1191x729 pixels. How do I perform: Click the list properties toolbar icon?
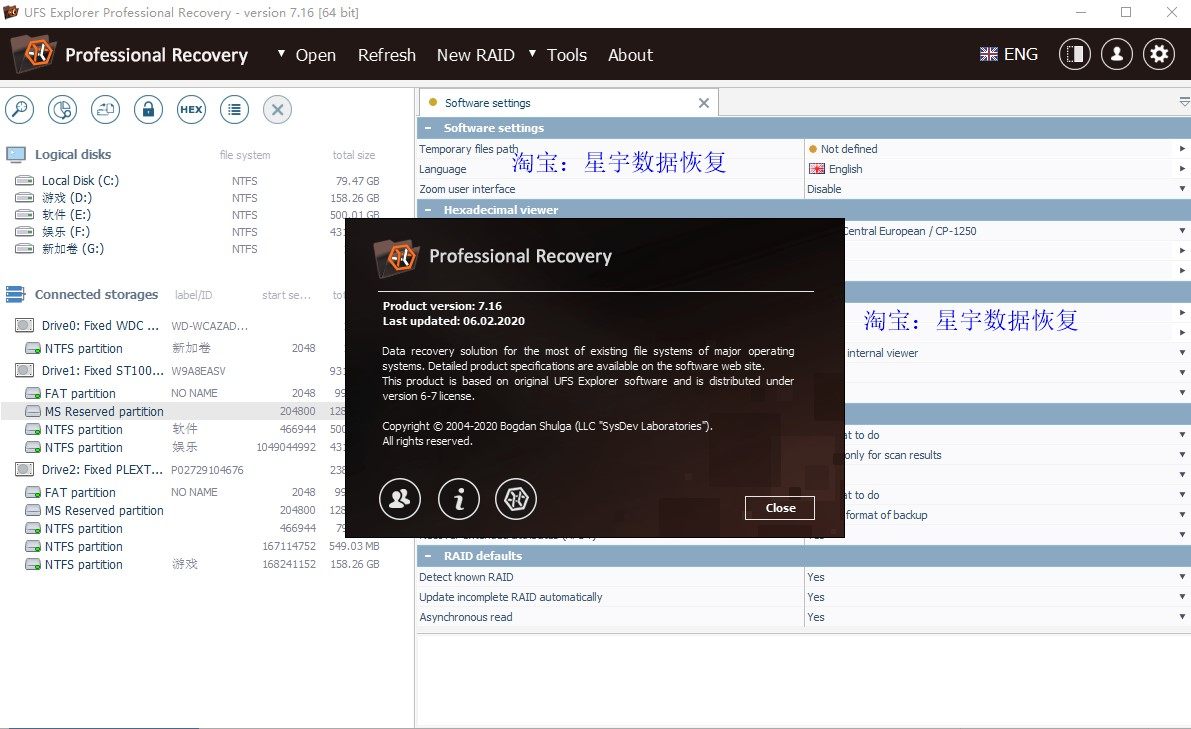[x=235, y=109]
